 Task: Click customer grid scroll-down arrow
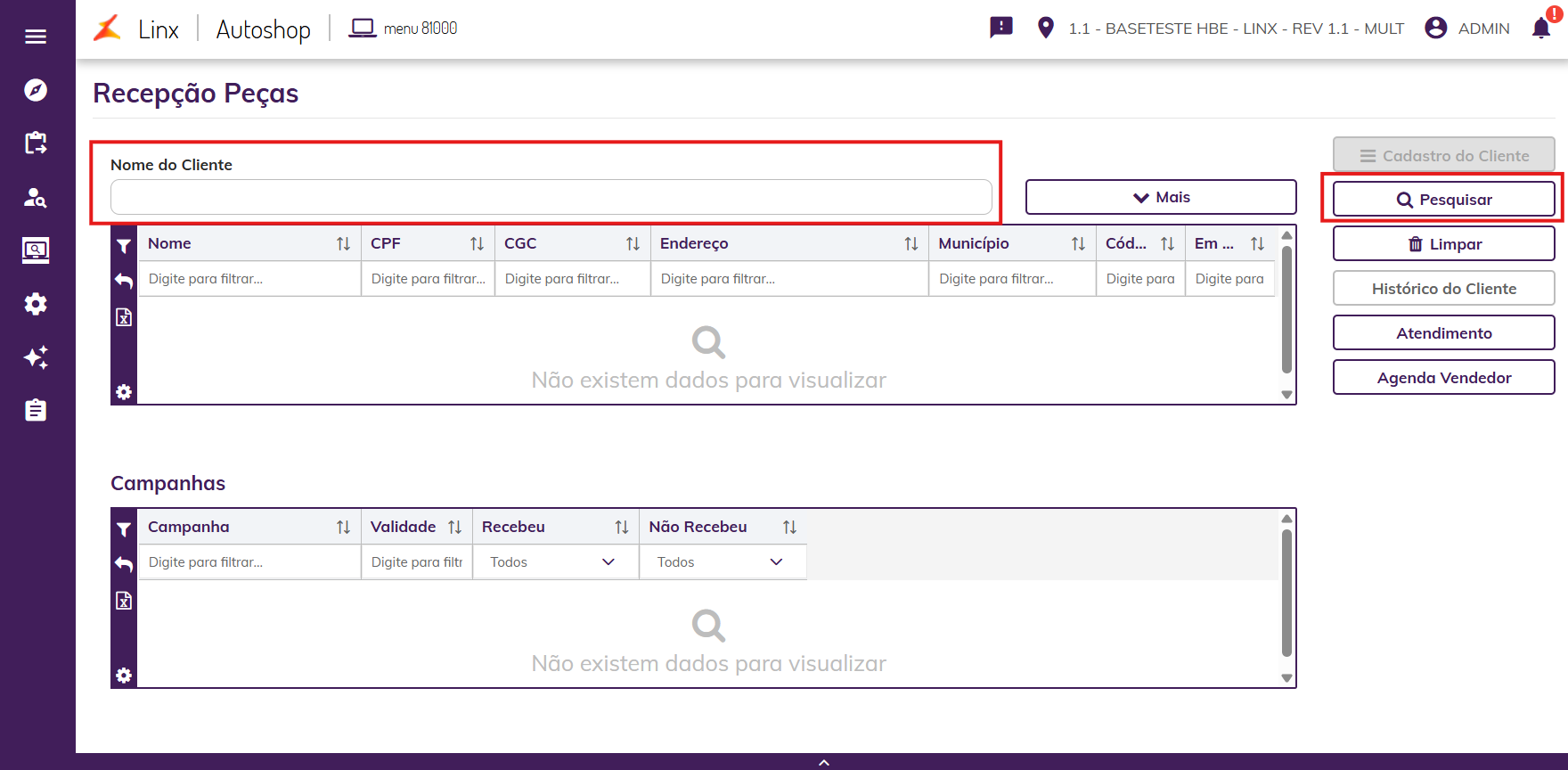point(1286,394)
